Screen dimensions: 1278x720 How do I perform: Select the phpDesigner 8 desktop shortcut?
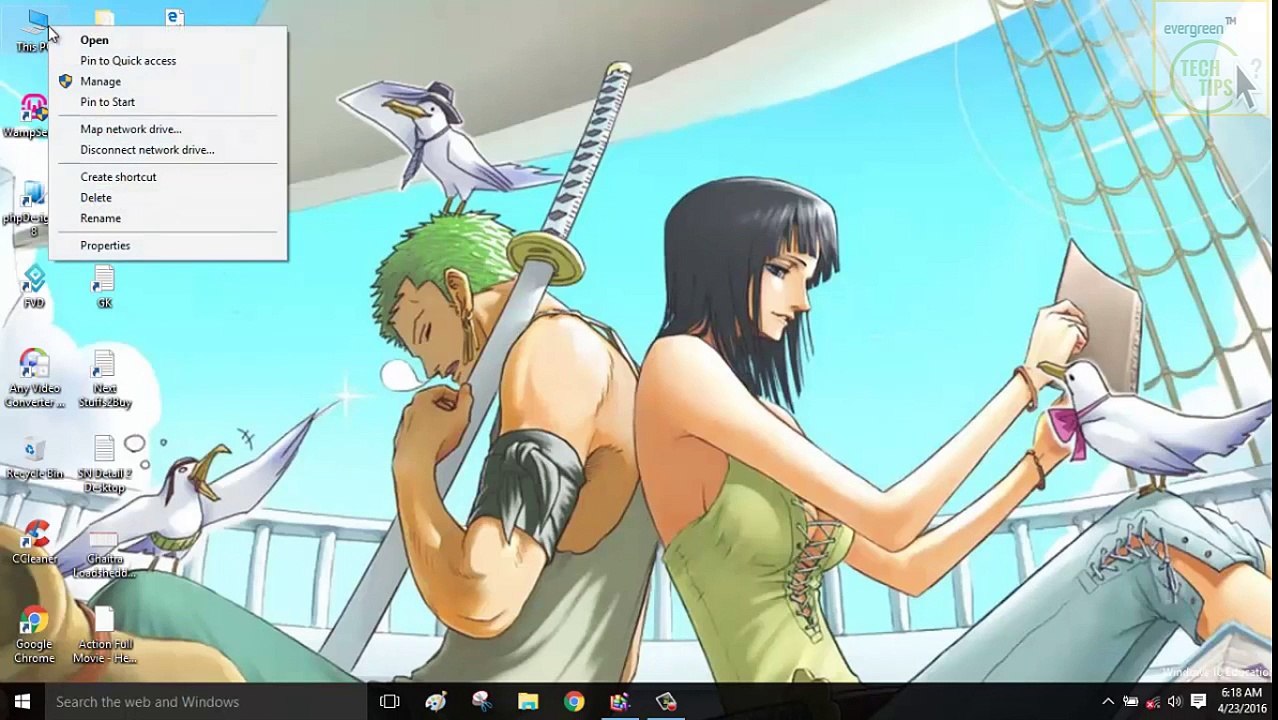pos(28,208)
